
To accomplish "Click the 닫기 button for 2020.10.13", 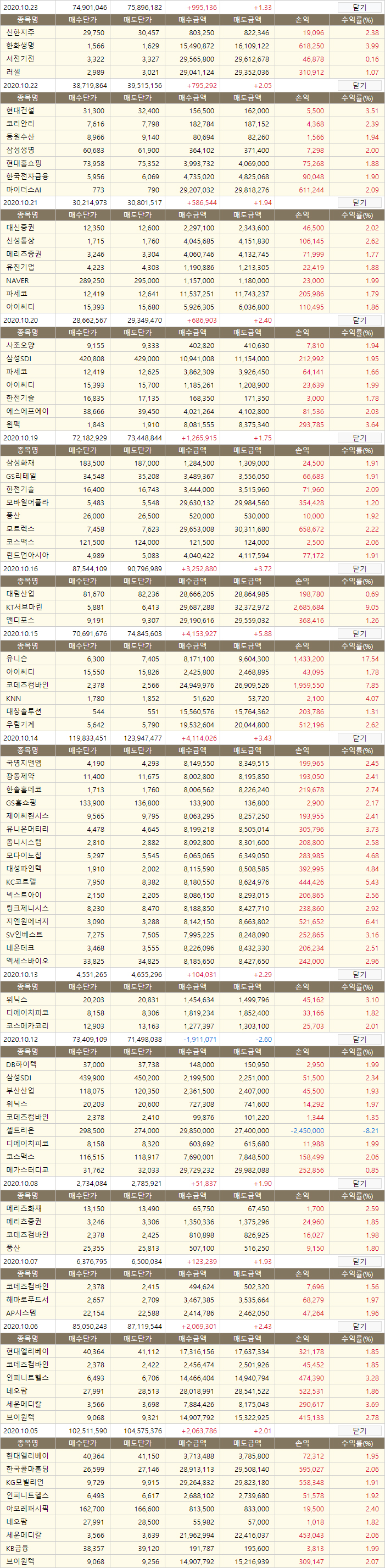I will point(359,975).
